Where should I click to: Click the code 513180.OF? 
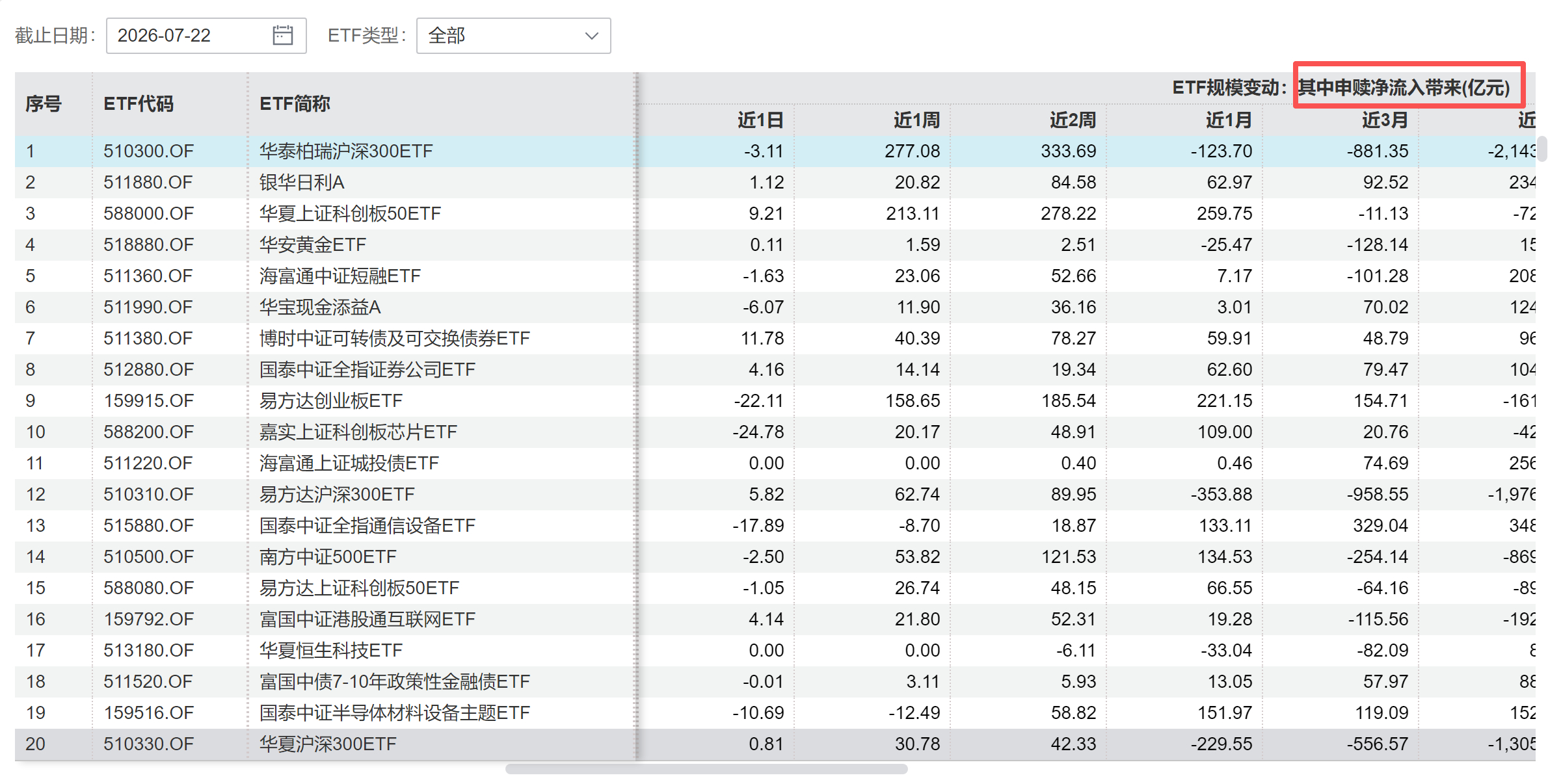[x=148, y=651]
